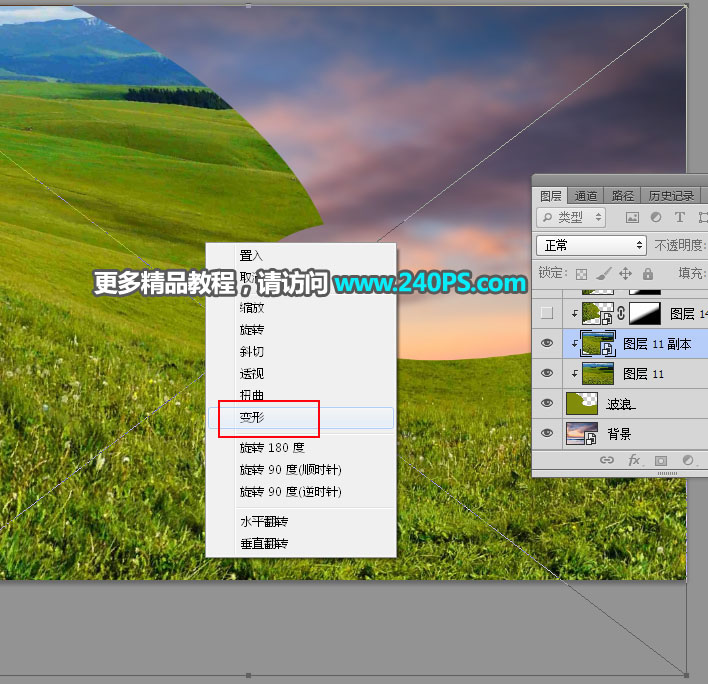Hide the 背景 layer
The height and width of the screenshot is (684, 708).
coord(547,433)
